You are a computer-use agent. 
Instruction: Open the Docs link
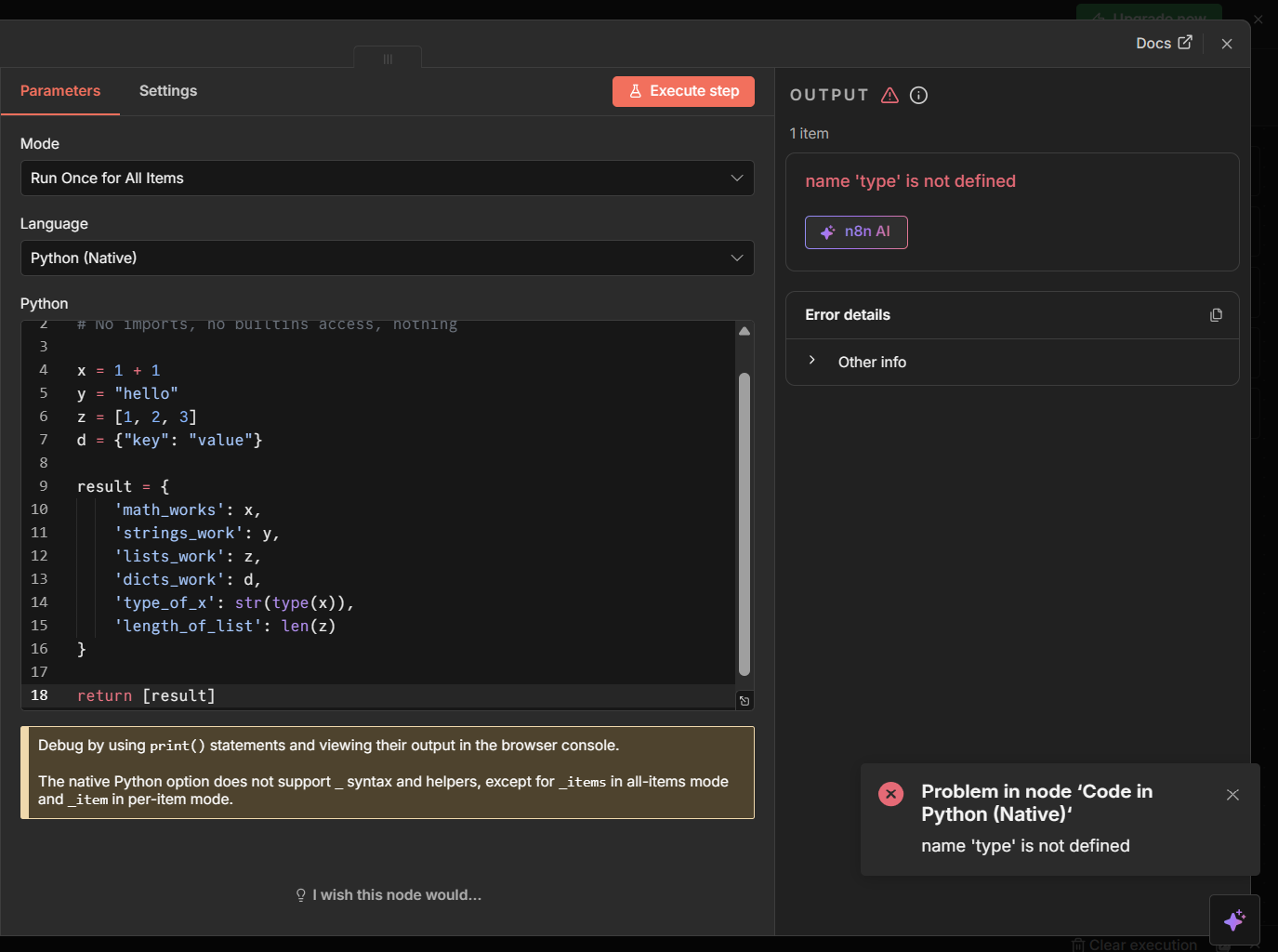coord(1154,42)
